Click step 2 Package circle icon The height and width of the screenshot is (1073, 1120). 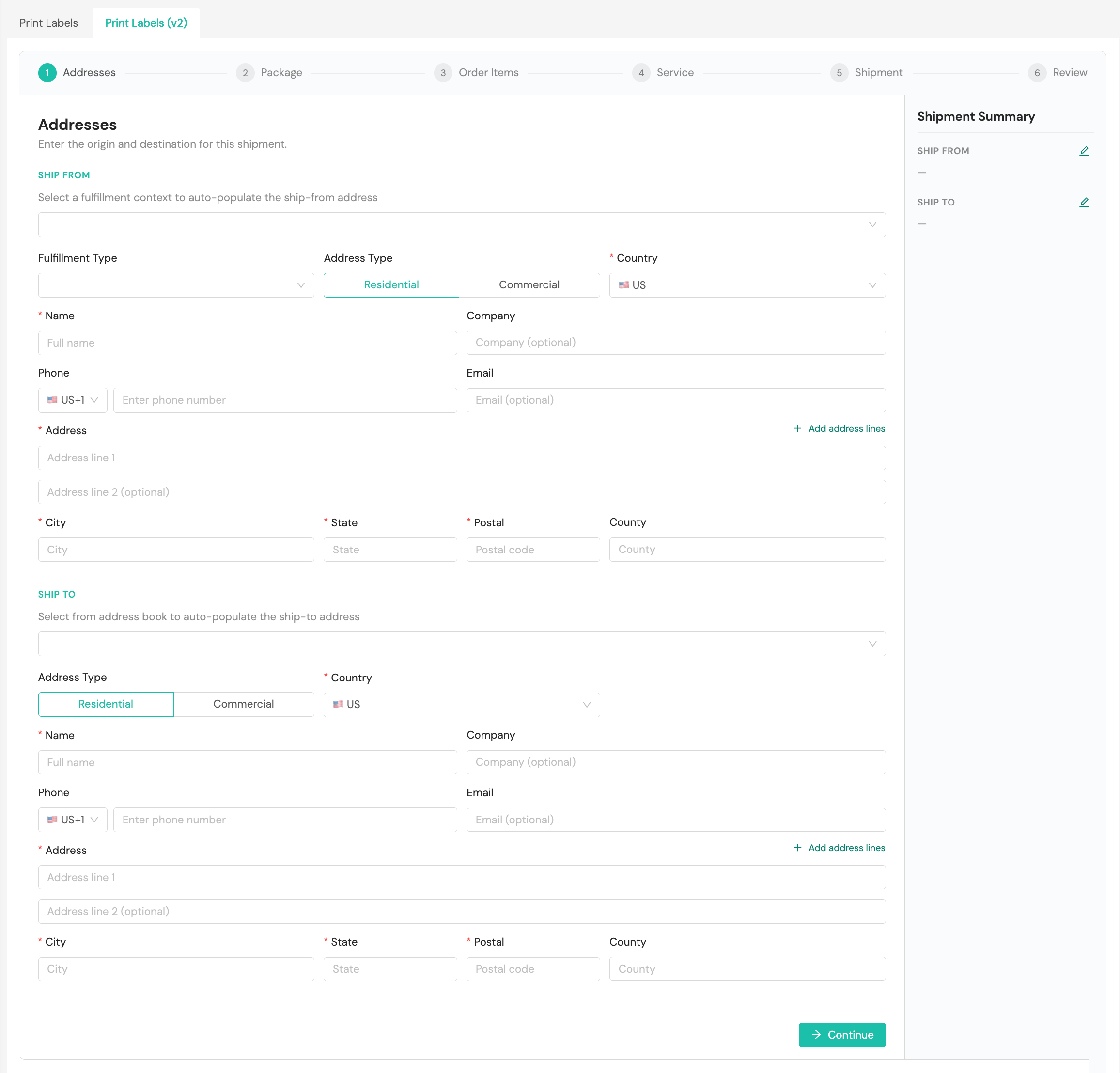coord(245,73)
